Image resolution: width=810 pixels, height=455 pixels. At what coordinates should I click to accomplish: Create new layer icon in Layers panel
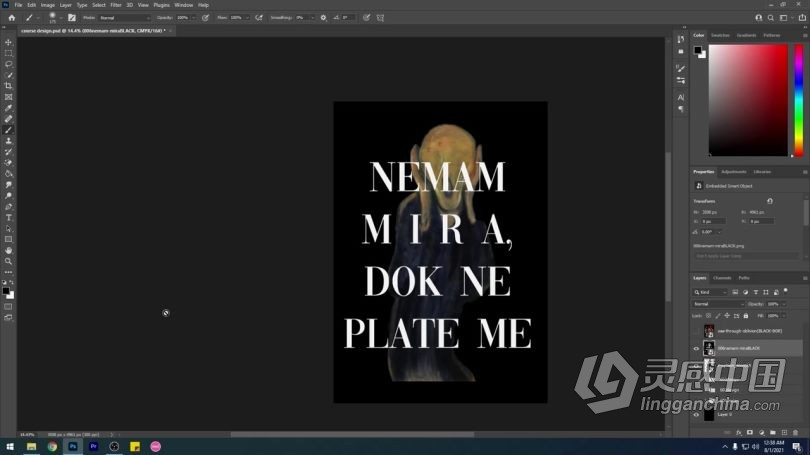coord(784,432)
